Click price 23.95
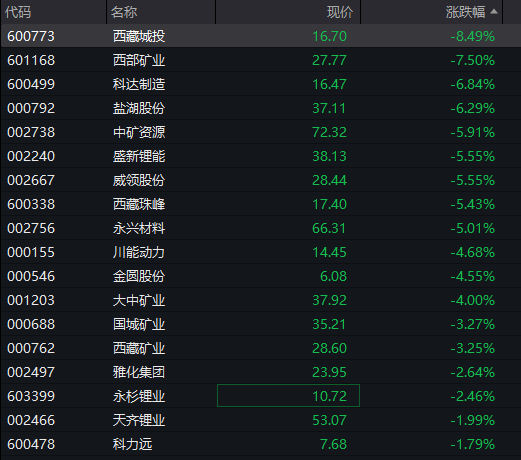The height and width of the screenshot is (460, 521). pos(329,372)
